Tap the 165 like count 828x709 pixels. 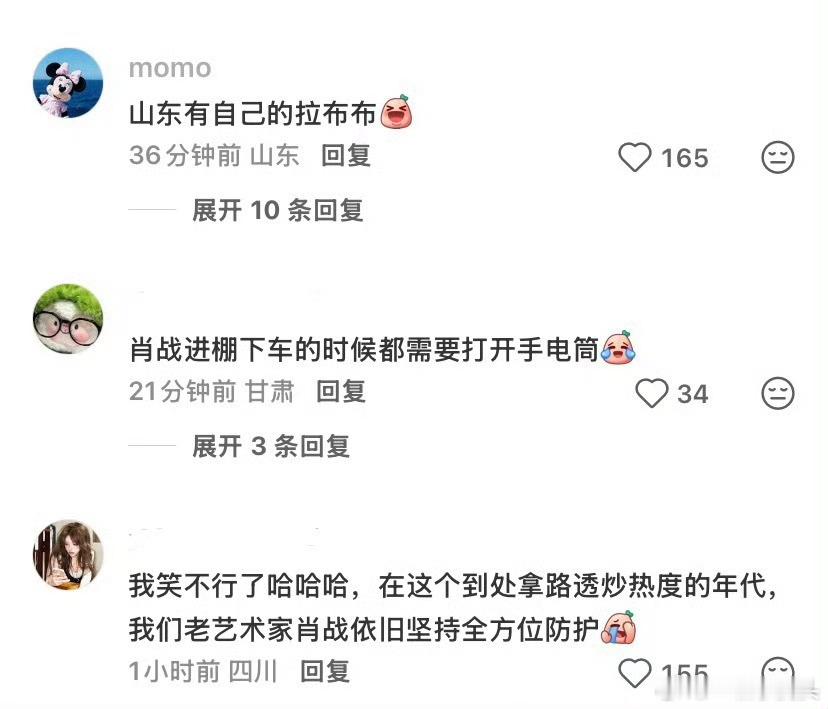pos(684,158)
